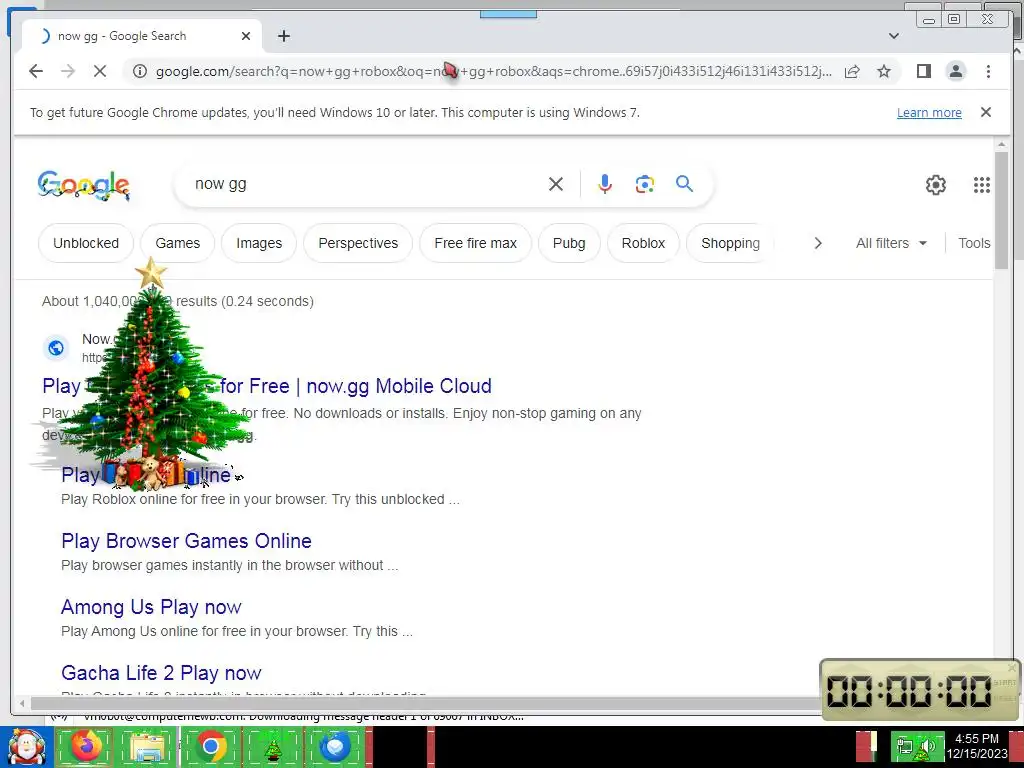Click the now.gg globe favicon
The height and width of the screenshot is (768, 1024).
(x=56, y=347)
